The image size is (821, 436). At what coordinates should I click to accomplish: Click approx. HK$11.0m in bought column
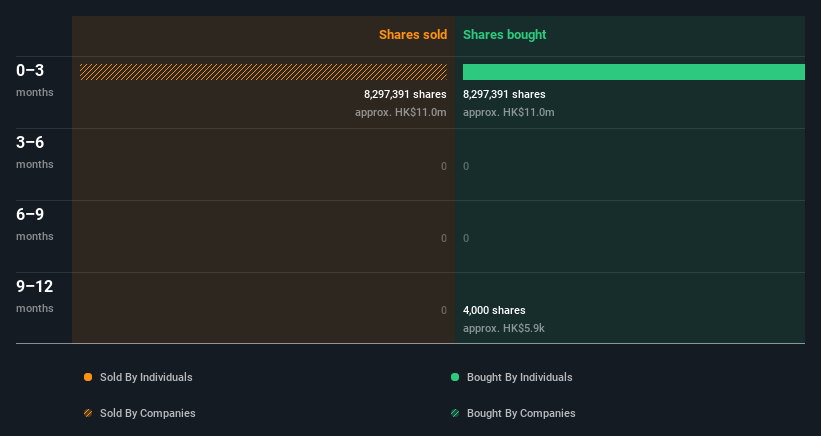(508, 112)
